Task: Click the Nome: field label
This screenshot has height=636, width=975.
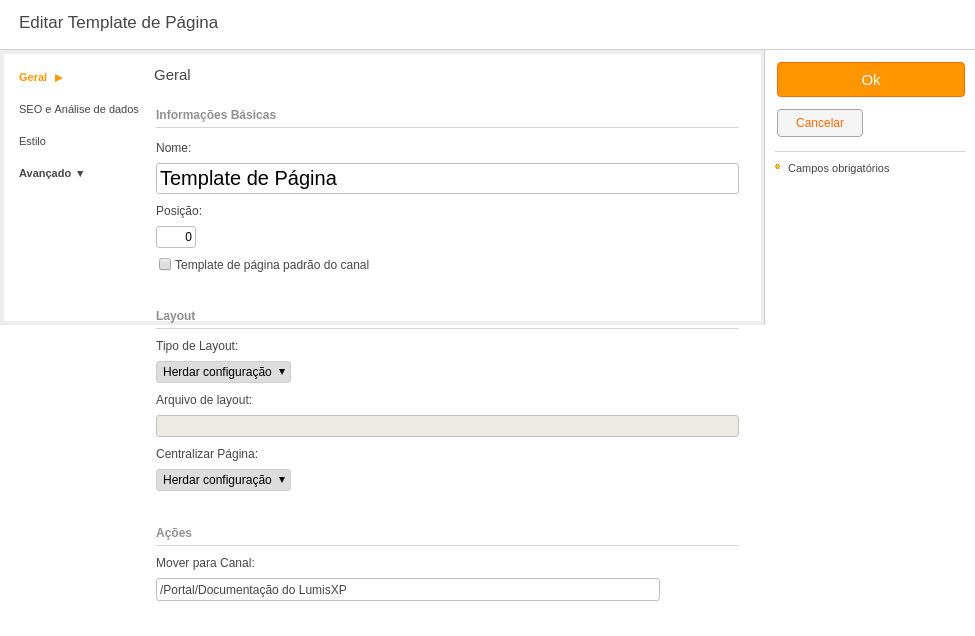Action: tap(173, 148)
